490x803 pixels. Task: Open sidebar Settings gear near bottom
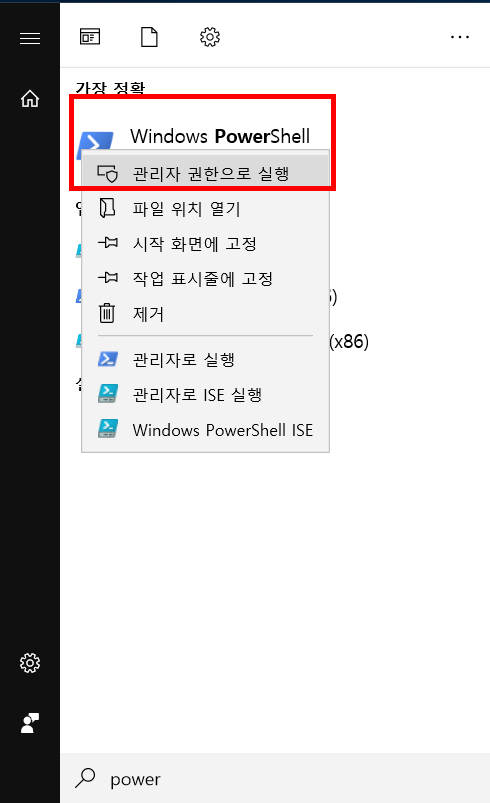(x=30, y=663)
